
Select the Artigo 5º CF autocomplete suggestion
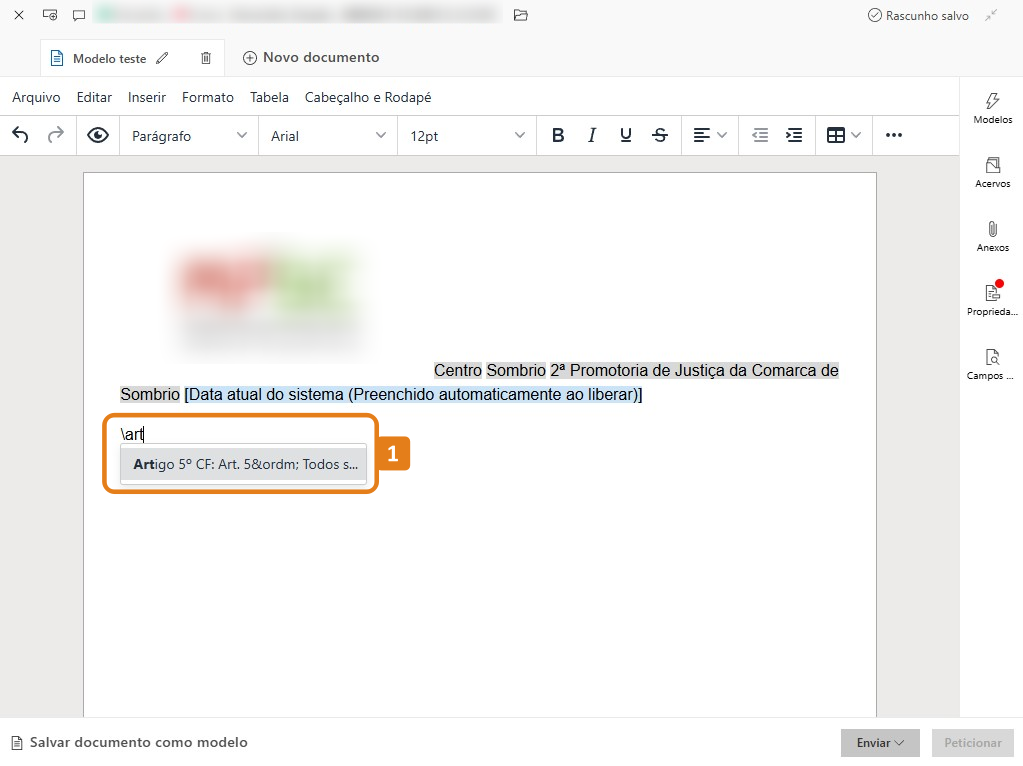pos(244,464)
